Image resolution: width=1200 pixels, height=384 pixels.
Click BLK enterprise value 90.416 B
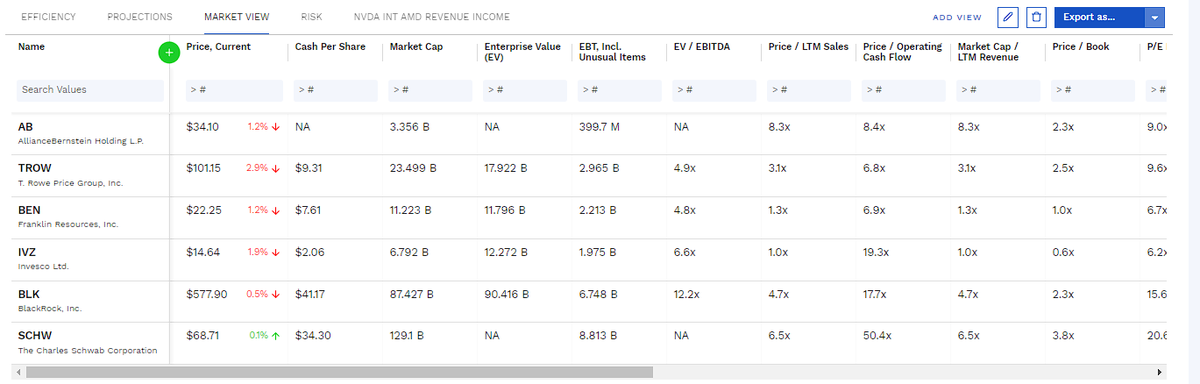click(506, 295)
